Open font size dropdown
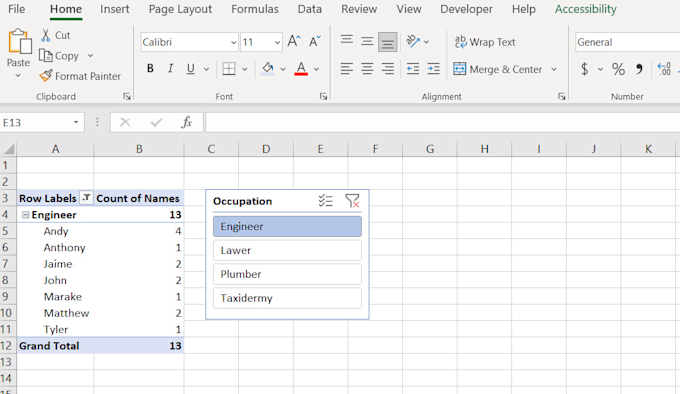 pos(277,42)
